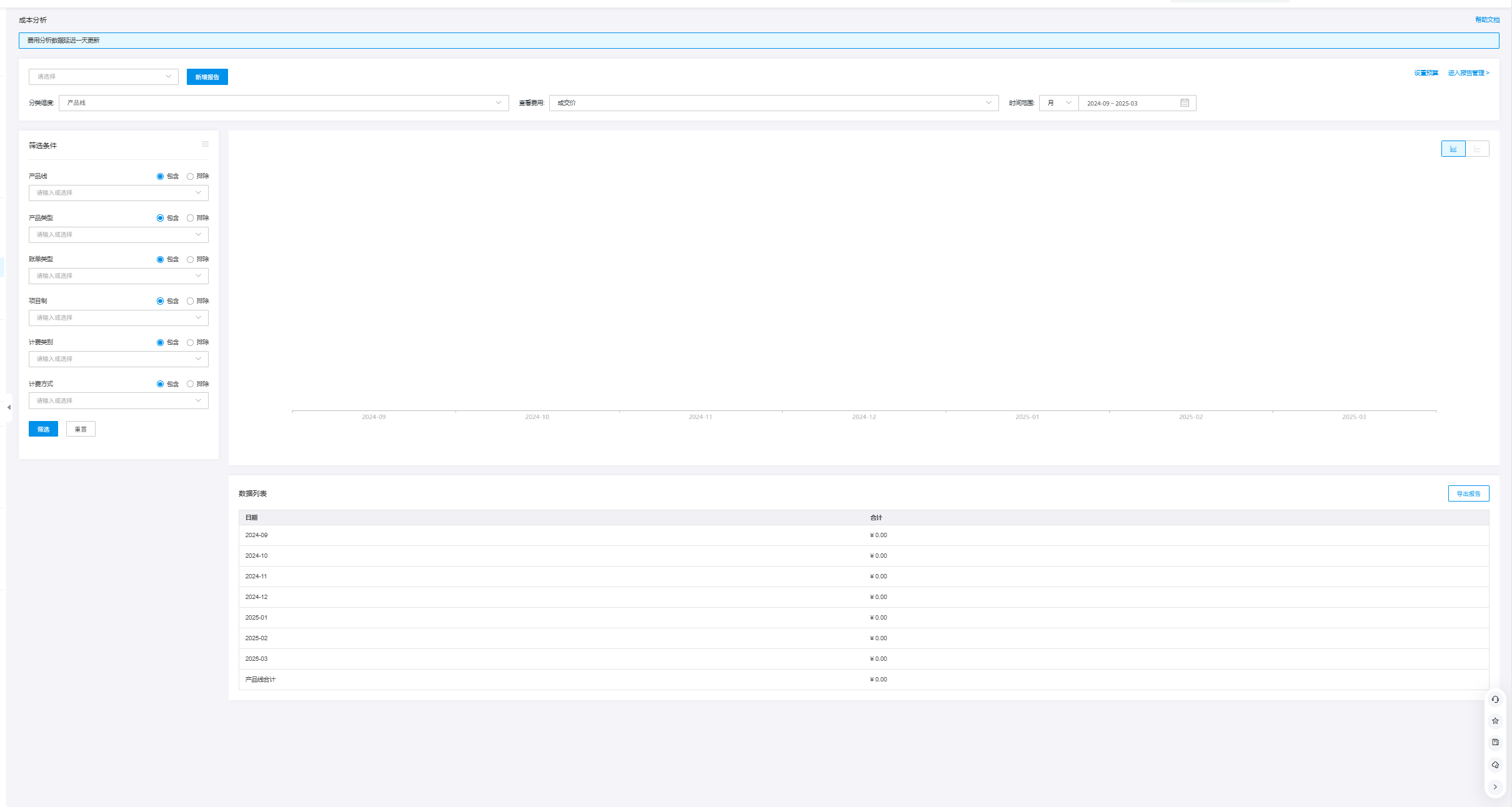Open the headset customer support icon
This screenshot has height=807, width=1512.
(x=1495, y=700)
